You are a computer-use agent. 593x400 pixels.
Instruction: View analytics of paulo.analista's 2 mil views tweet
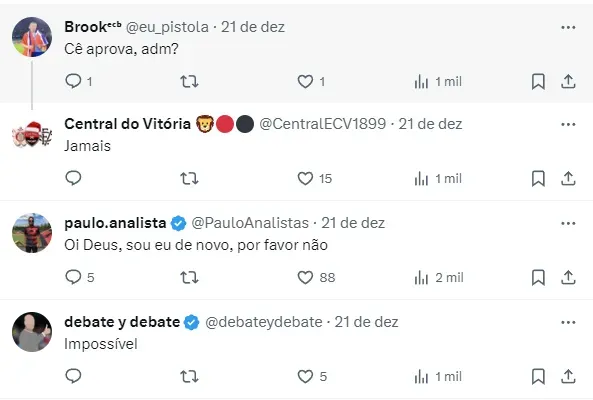(x=421, y=278)
